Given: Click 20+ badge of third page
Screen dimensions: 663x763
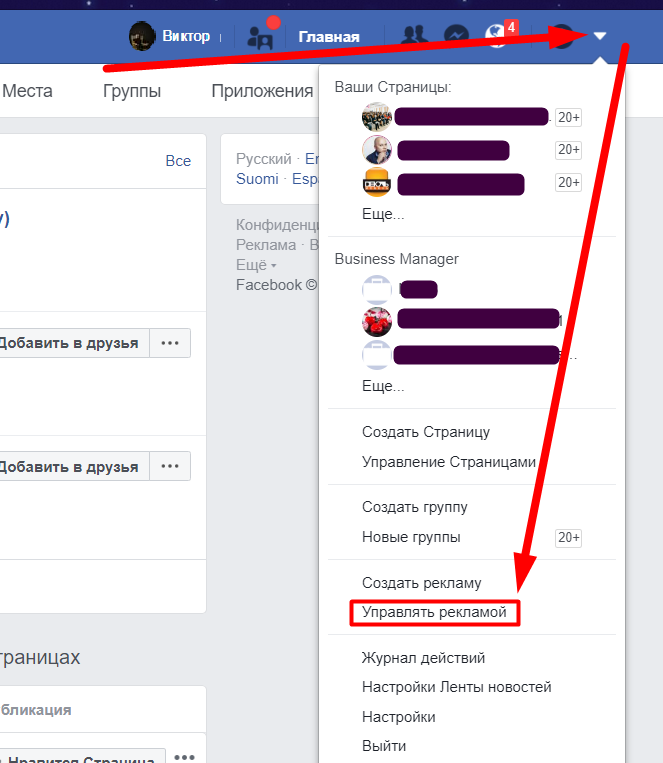Looking at the screenshot, I should [x=569, y=182].
